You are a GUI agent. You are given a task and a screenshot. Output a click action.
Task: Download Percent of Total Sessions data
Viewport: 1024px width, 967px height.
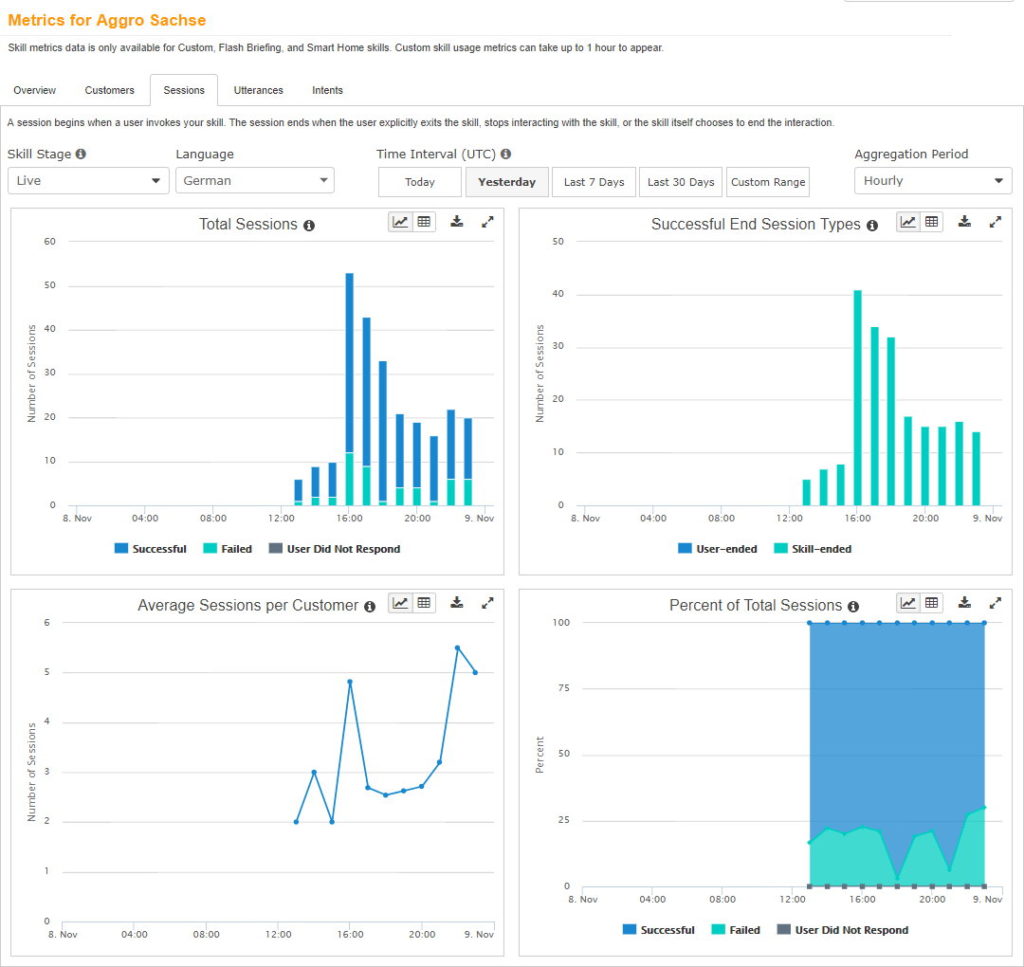tap(965, 603)
